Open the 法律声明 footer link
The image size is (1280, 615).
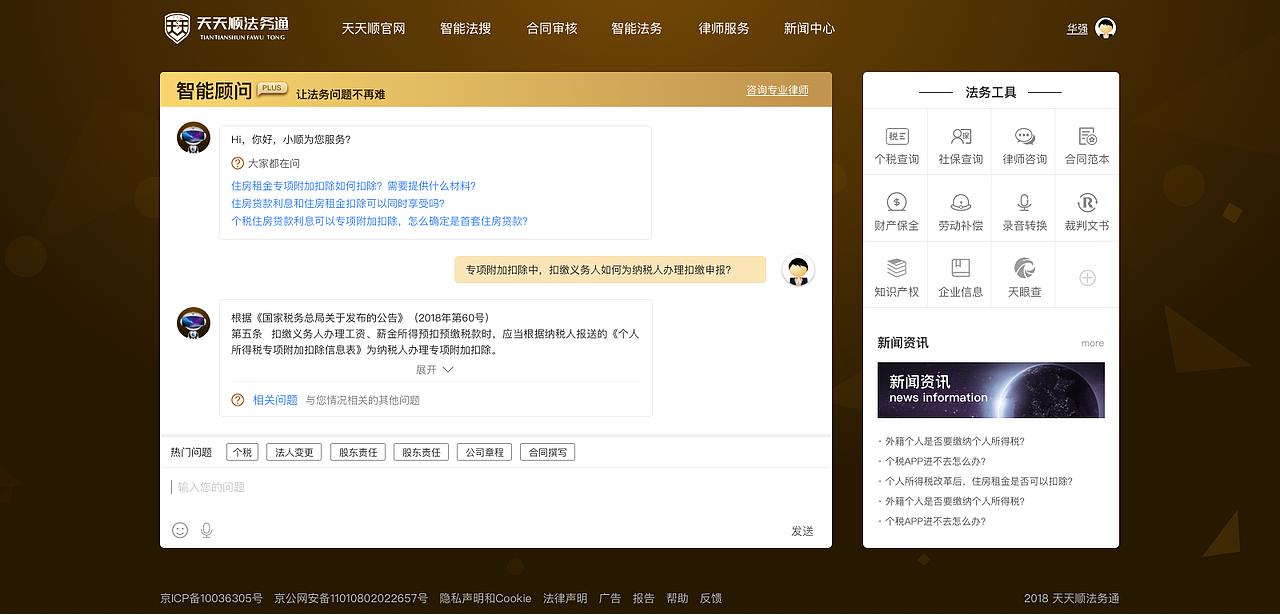pos(565,598)
